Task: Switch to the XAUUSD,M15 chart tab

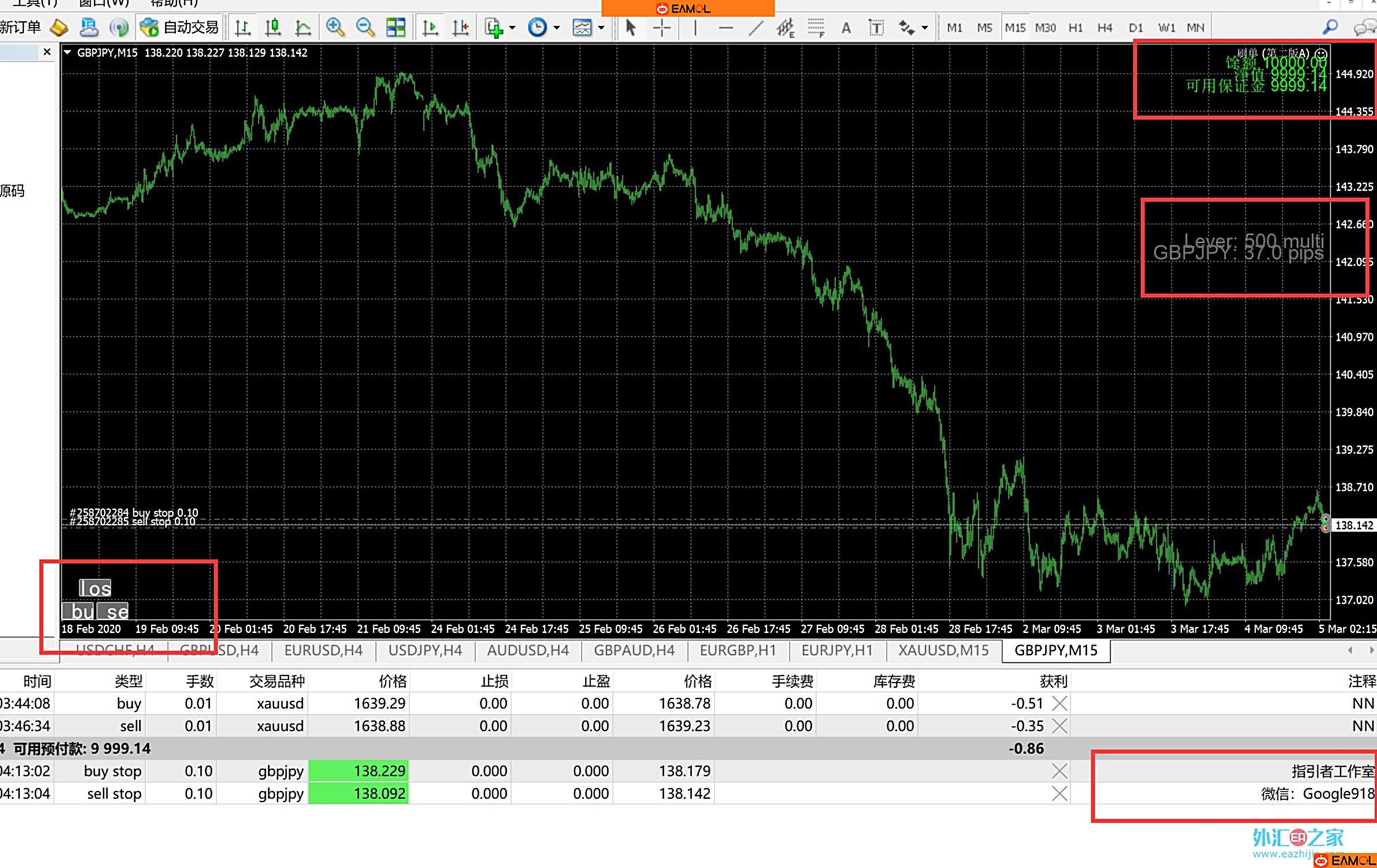Action: click(943, 650)
